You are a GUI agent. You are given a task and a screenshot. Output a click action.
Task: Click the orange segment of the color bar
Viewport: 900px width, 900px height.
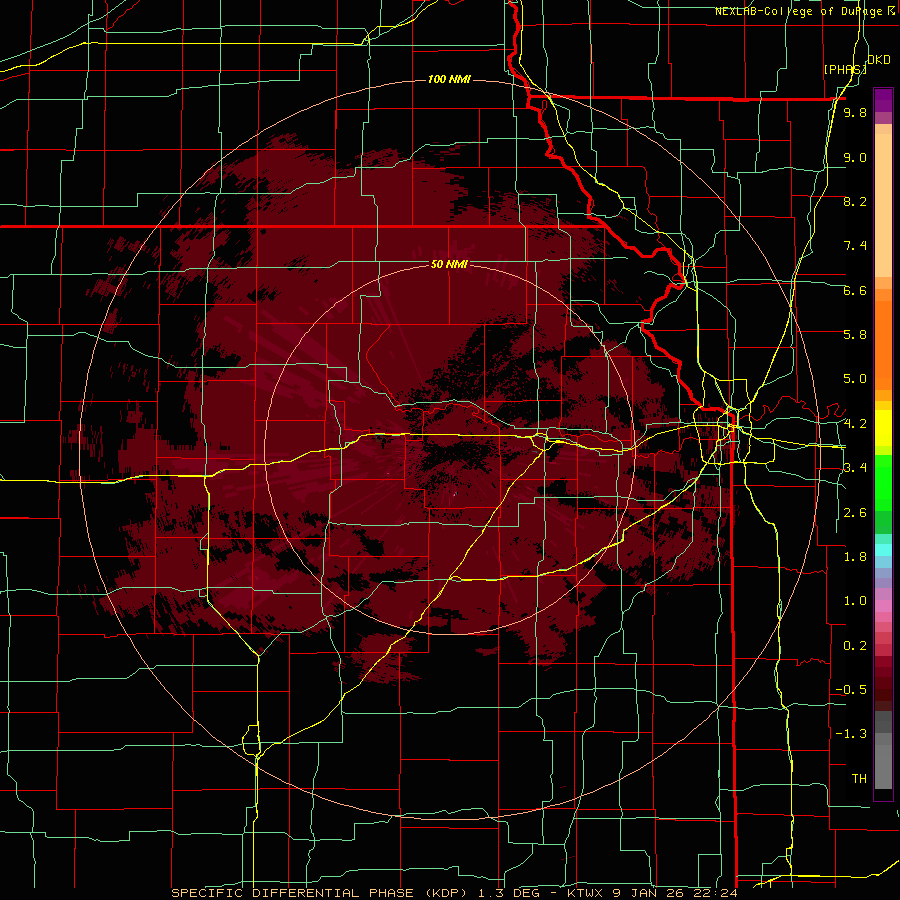(x=883, y=344)
